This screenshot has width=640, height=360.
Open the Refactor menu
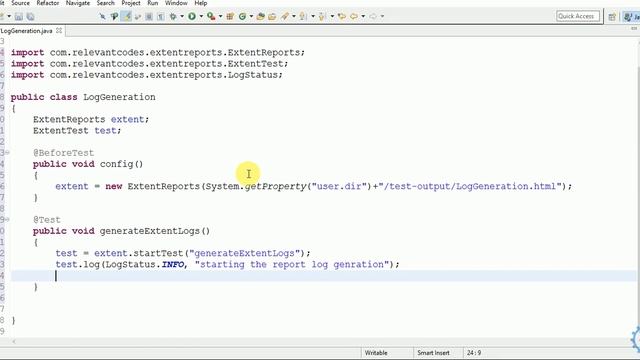(x=48, y=3)
